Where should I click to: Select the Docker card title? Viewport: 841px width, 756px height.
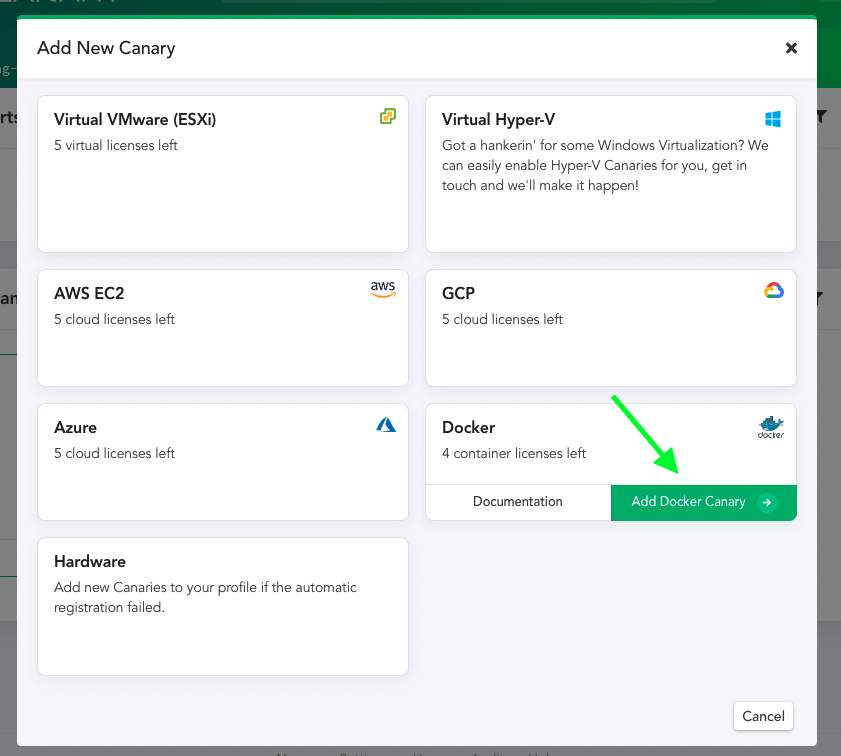pyautogui.click(x=468, y=427)
